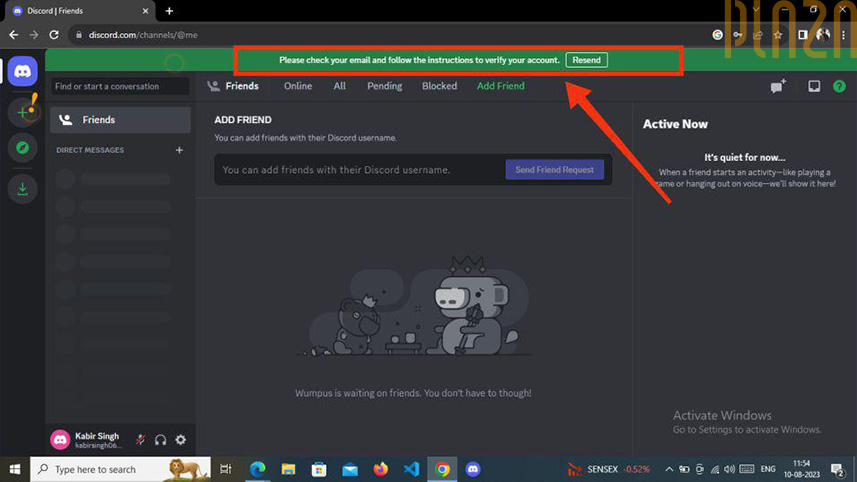Click network wifi icon in tray
Image resolution: width=857 pixels, height=482 pixels.
(715, 469)
